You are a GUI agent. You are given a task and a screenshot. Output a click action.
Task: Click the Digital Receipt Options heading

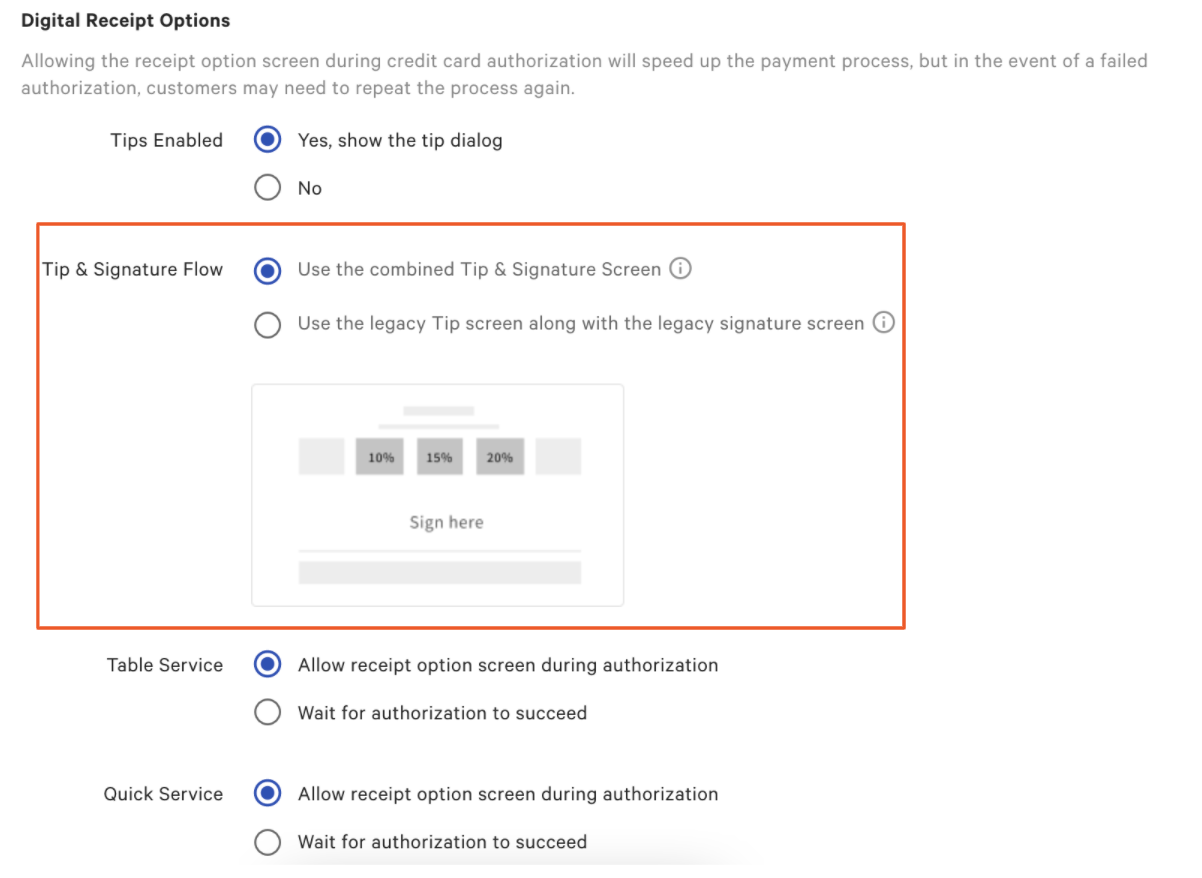126,19
